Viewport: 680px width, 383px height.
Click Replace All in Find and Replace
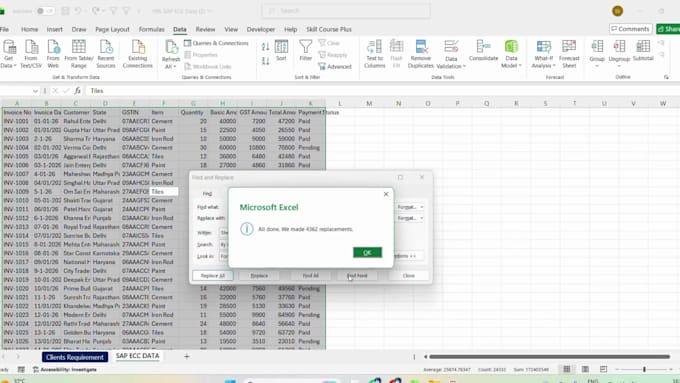[x=213, y=275]
